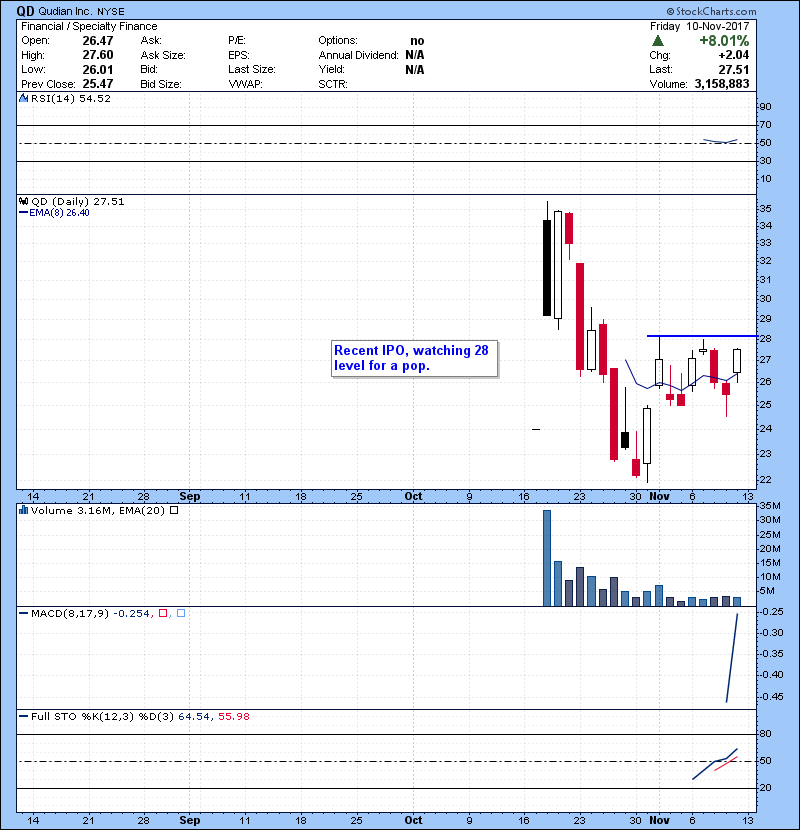Viewport: 800px width, 830px height.
Task: Click the Chg value +2.04
Action: [733, 55]
